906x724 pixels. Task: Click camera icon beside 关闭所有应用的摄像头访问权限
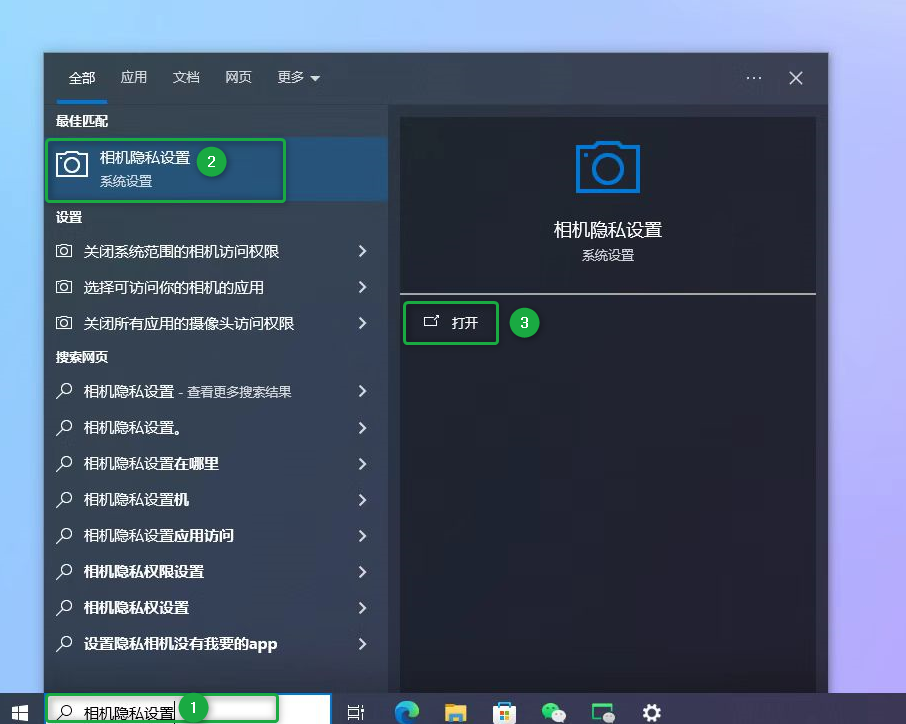[64, 322]
